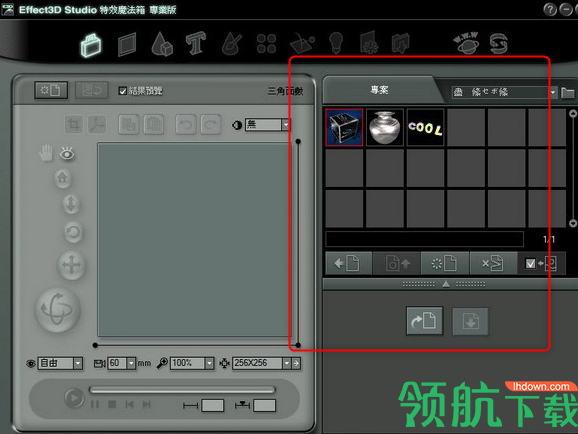This screenshot has height=434, width=578.
Task: Select the four-dots particle effect icon
Action: tap(267, 44)
